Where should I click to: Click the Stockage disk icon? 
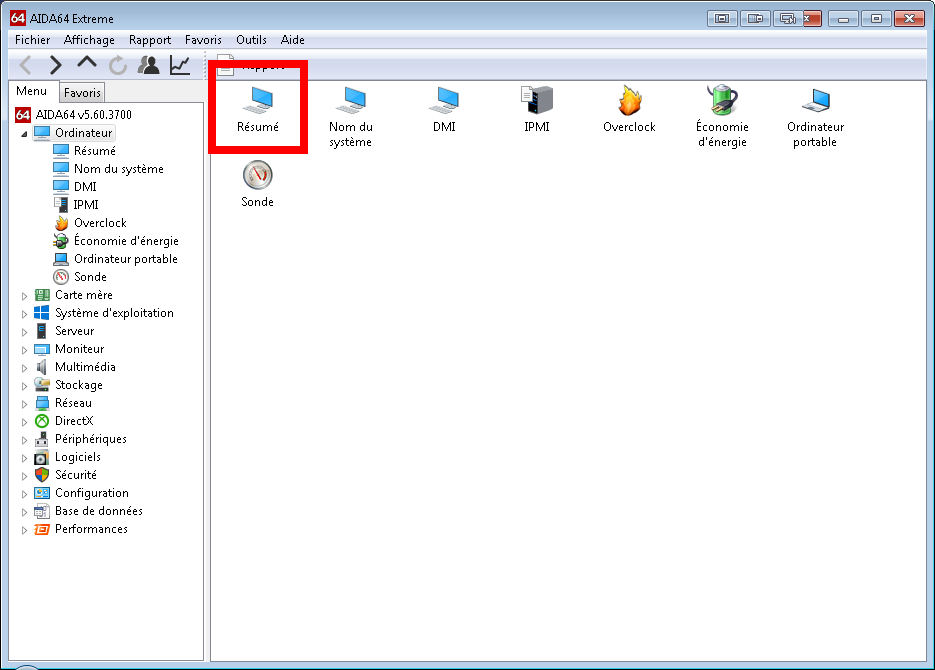42,384
